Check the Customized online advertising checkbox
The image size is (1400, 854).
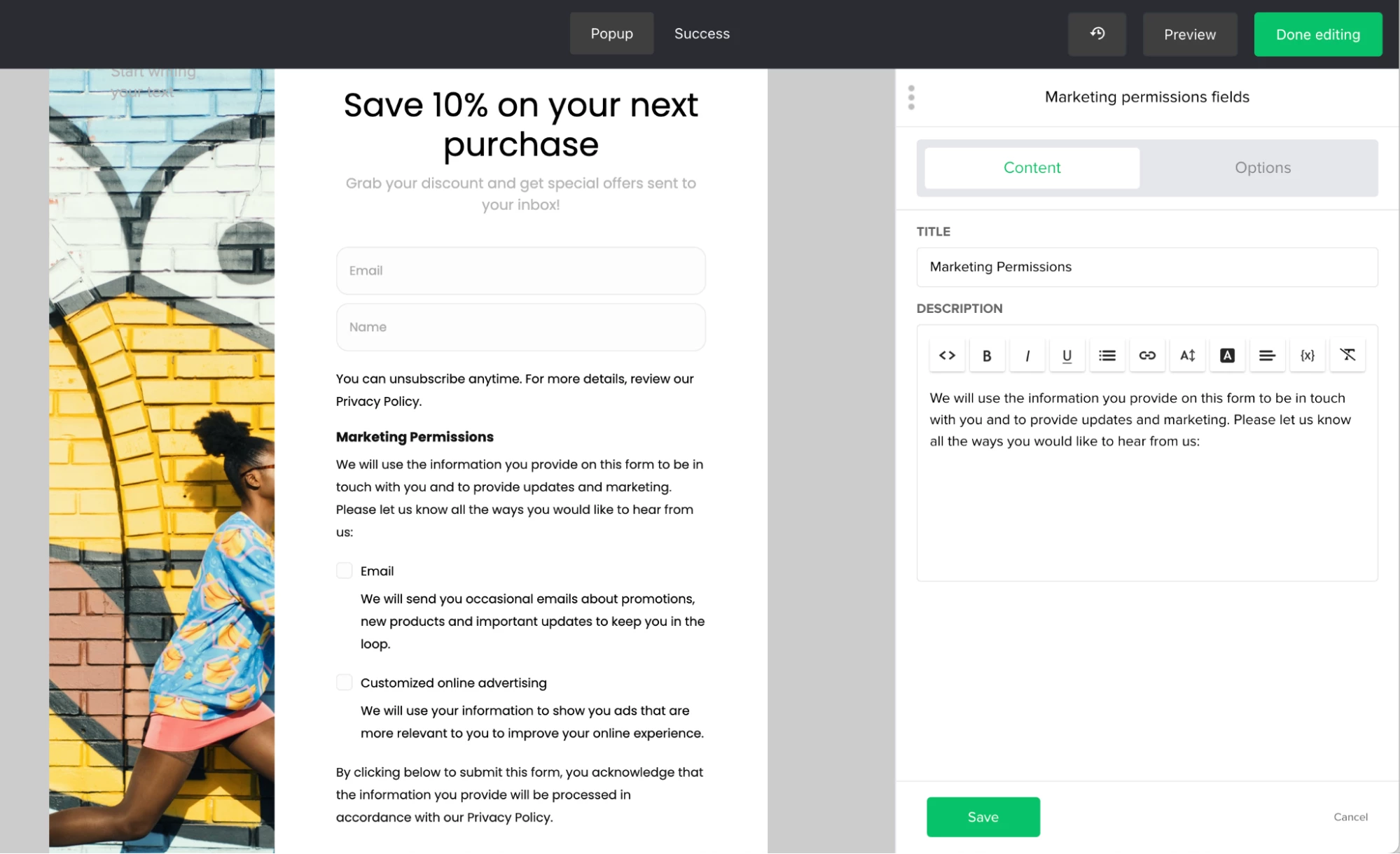[x=344, y=682]
